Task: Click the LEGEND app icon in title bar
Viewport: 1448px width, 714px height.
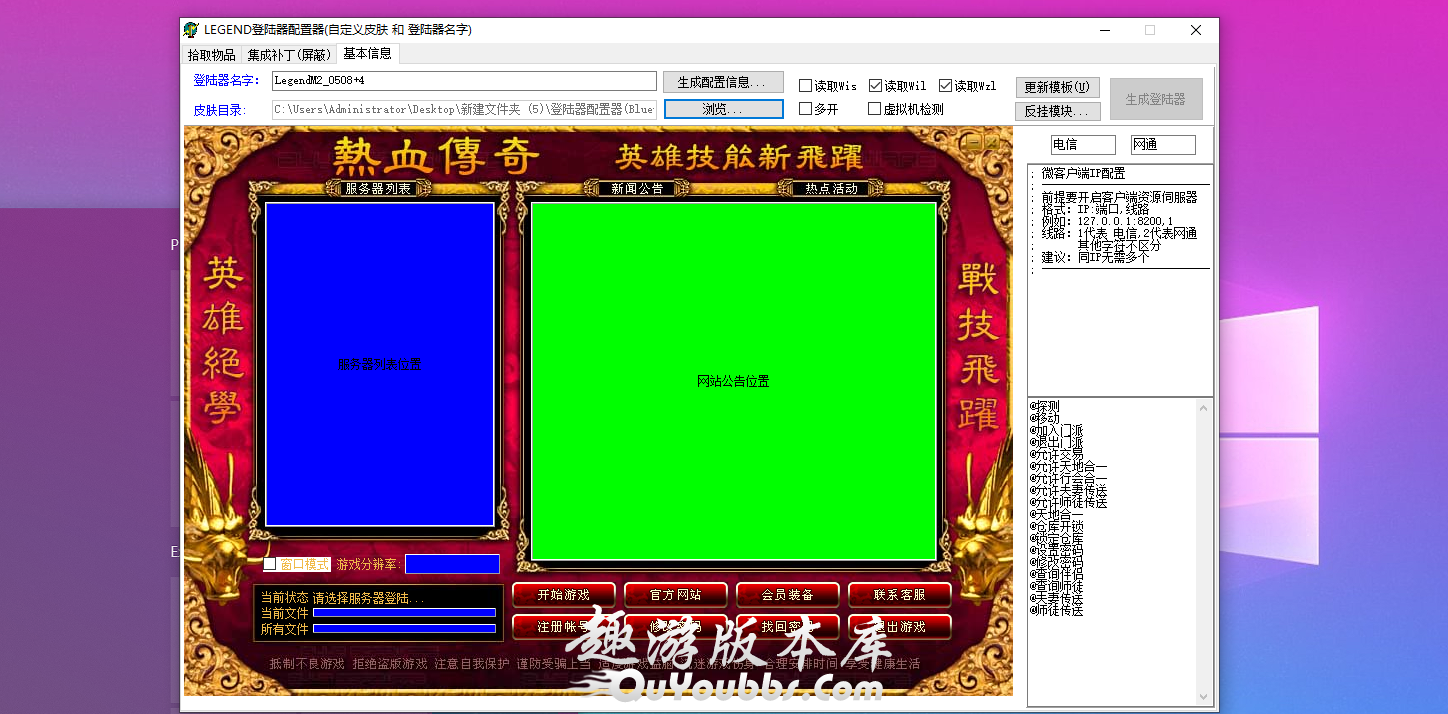Action: coord(192,30)
